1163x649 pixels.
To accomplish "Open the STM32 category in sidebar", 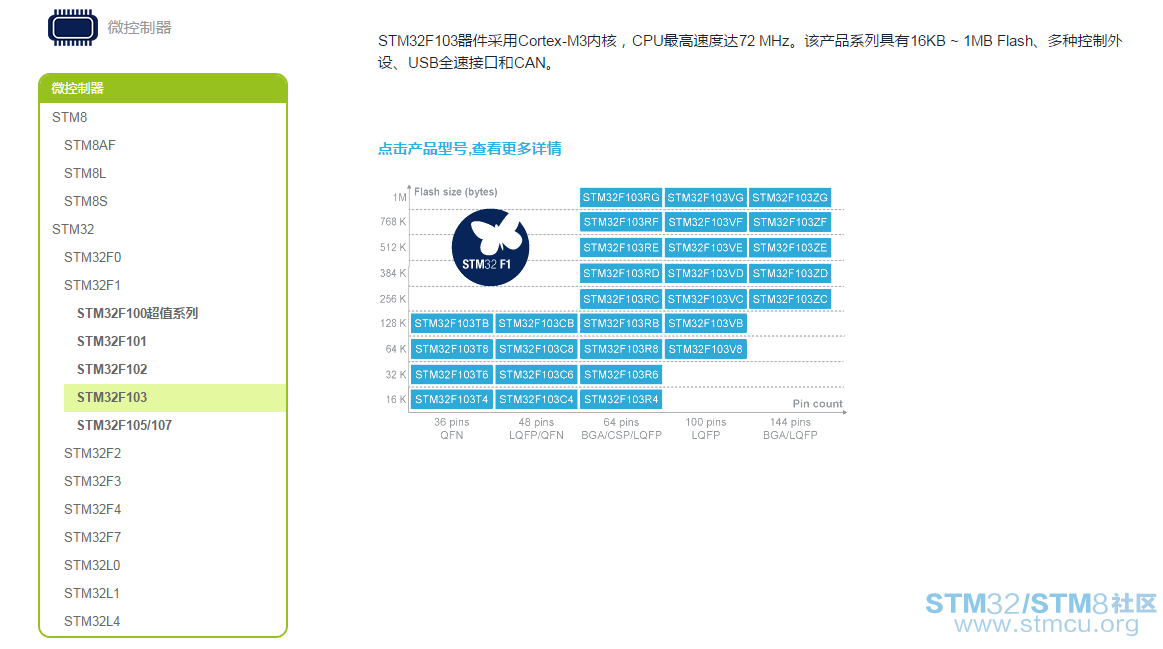I will coord(73,229).
